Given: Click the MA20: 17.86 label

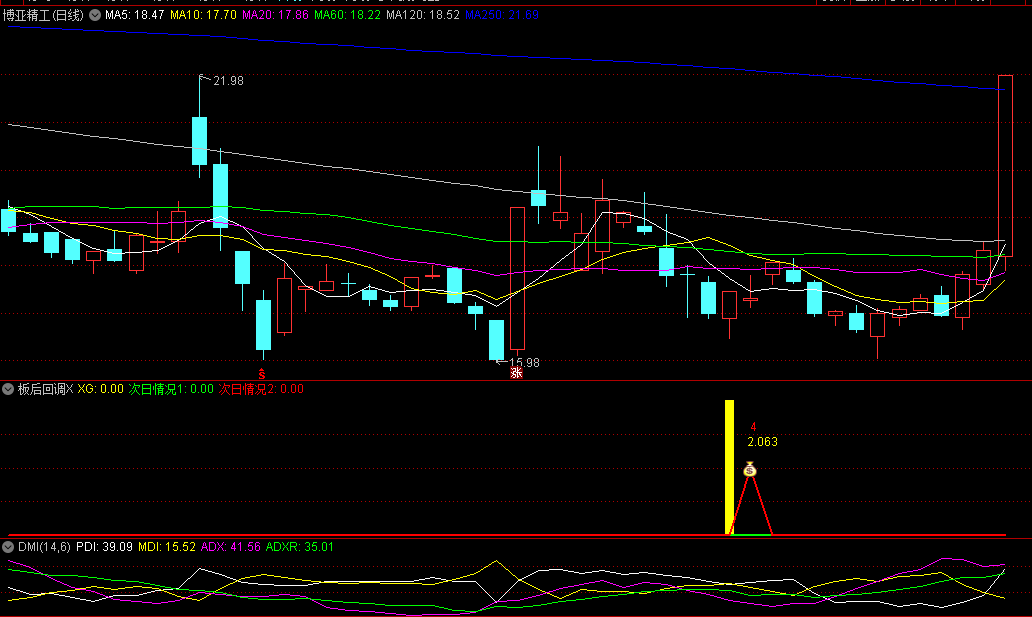Looking at the screenshot, I should (275, 14).
